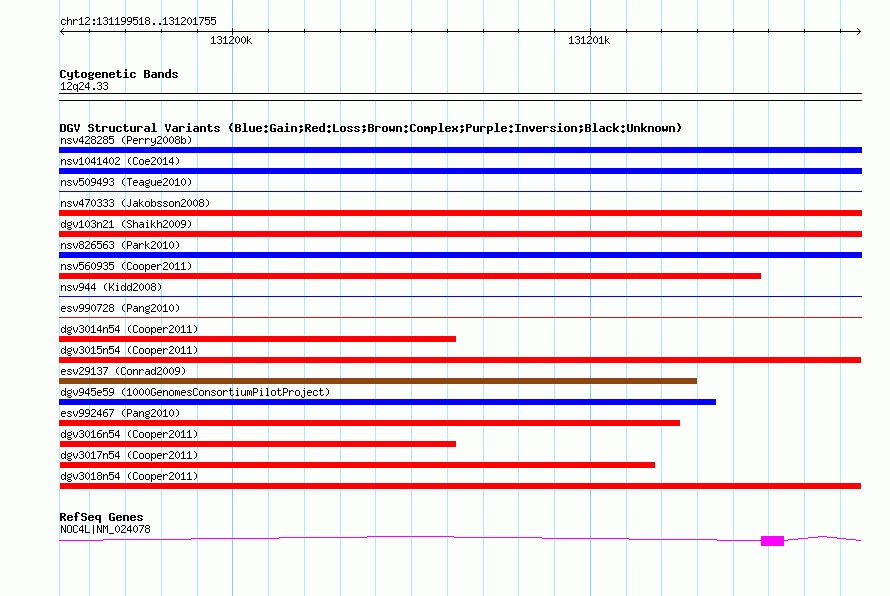Select the red loss bar under nsv470333
The height and width of the screenshot is (596, 890).
(460, 213)
